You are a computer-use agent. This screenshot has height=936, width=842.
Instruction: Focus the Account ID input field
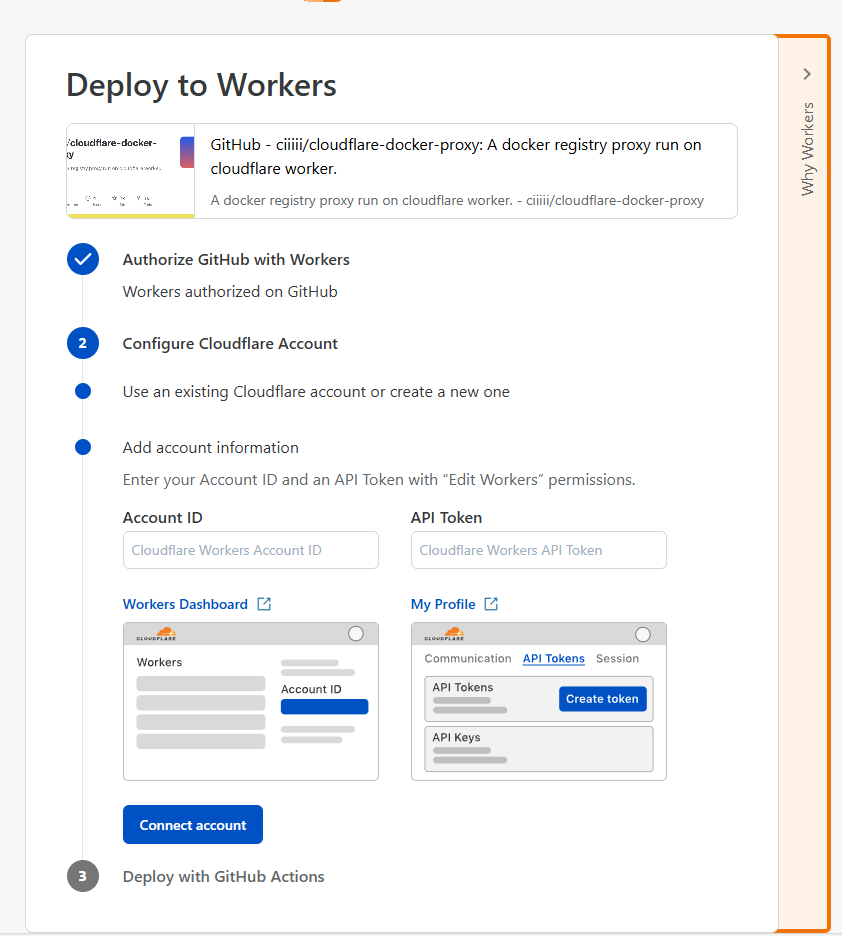pos(250,550)
